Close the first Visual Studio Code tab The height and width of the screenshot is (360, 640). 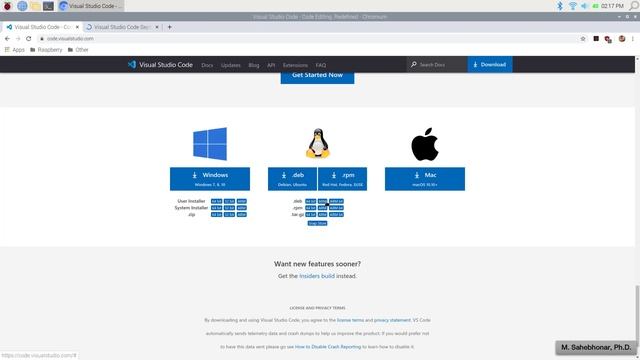[x=77, y=27]
